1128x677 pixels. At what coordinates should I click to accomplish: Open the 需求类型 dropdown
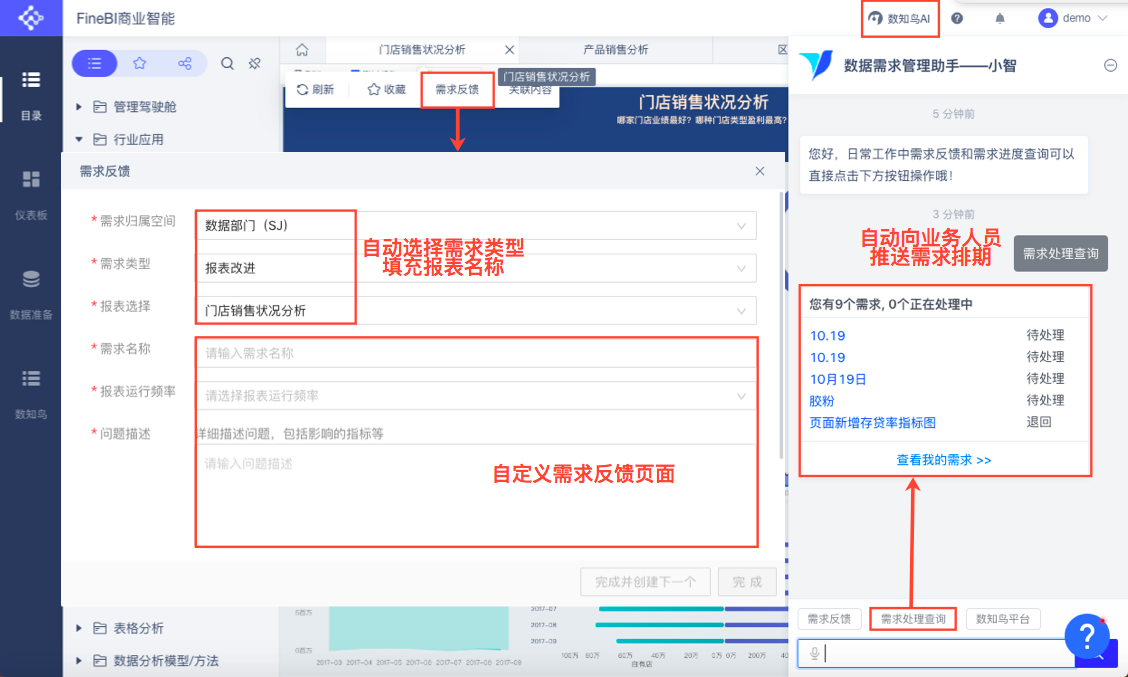(x=476, y=268)
